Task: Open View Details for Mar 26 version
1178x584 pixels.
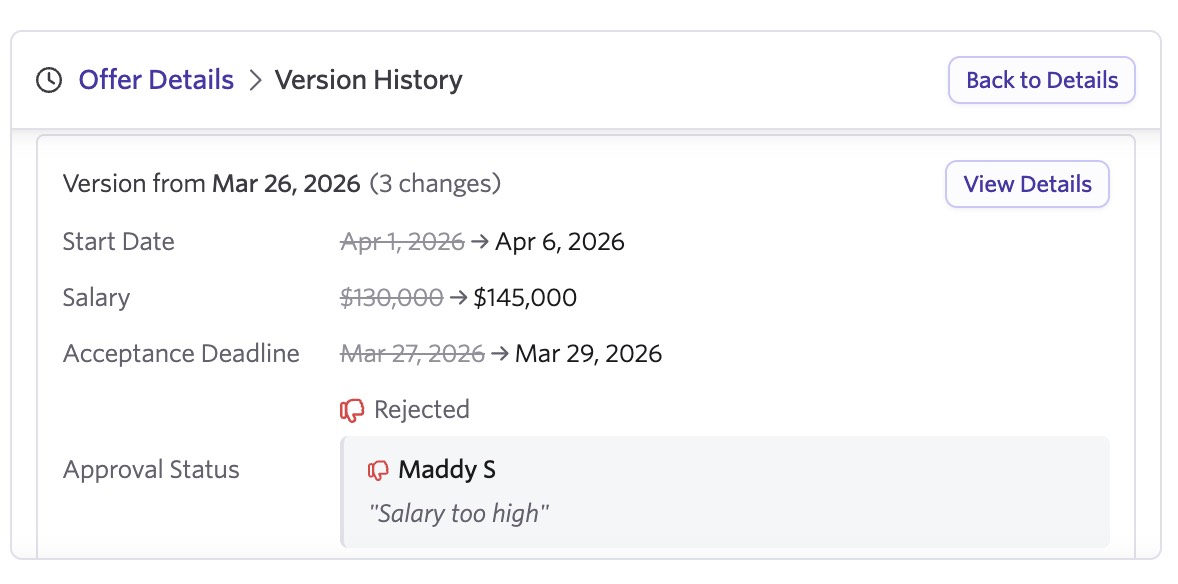Action: (1027, 184)
